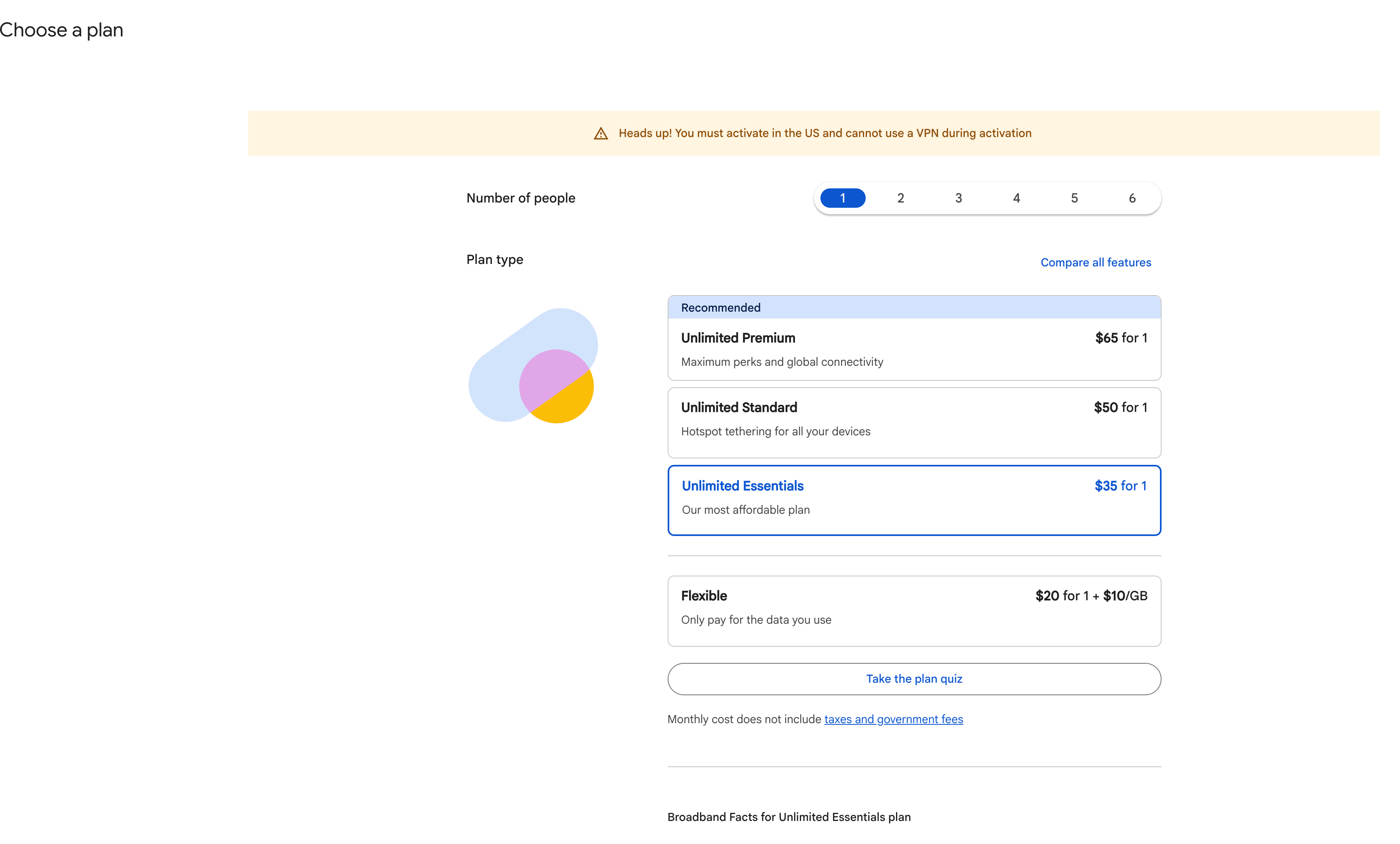Open Compare all features link

coord(1095,263)
